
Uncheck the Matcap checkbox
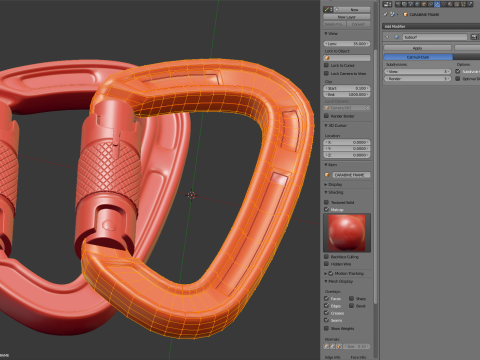coord(326,209)
